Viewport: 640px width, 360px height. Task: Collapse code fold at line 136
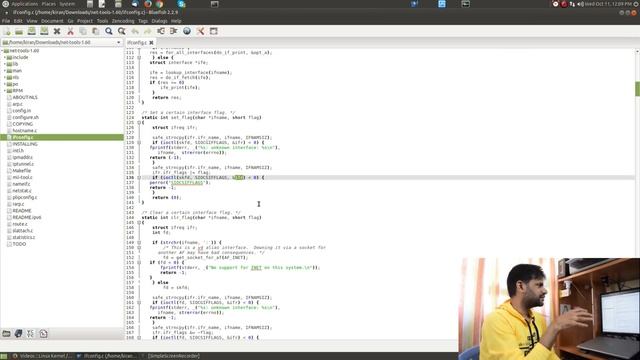tap(139, 178)
